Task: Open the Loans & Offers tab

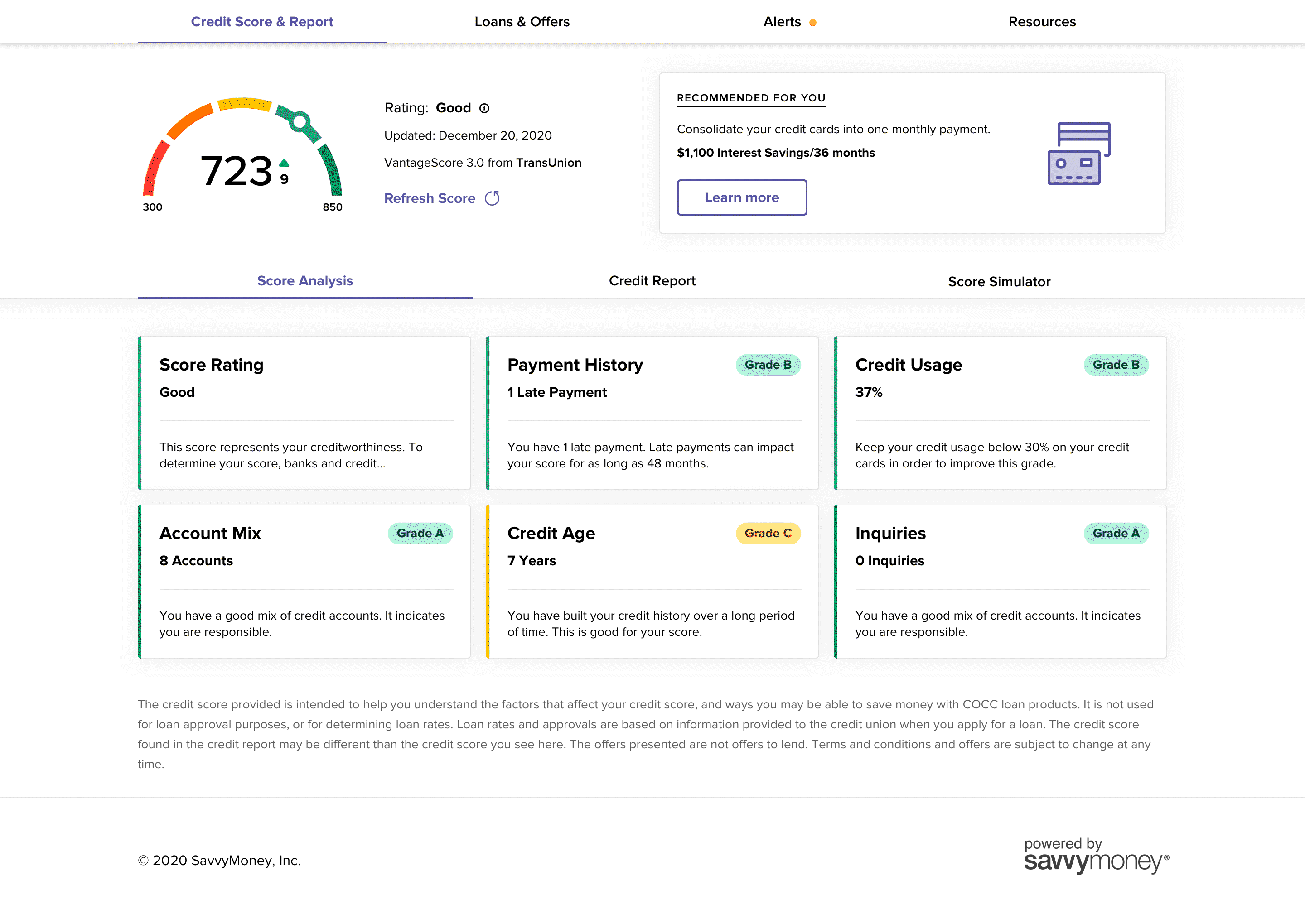Action: 521,22
